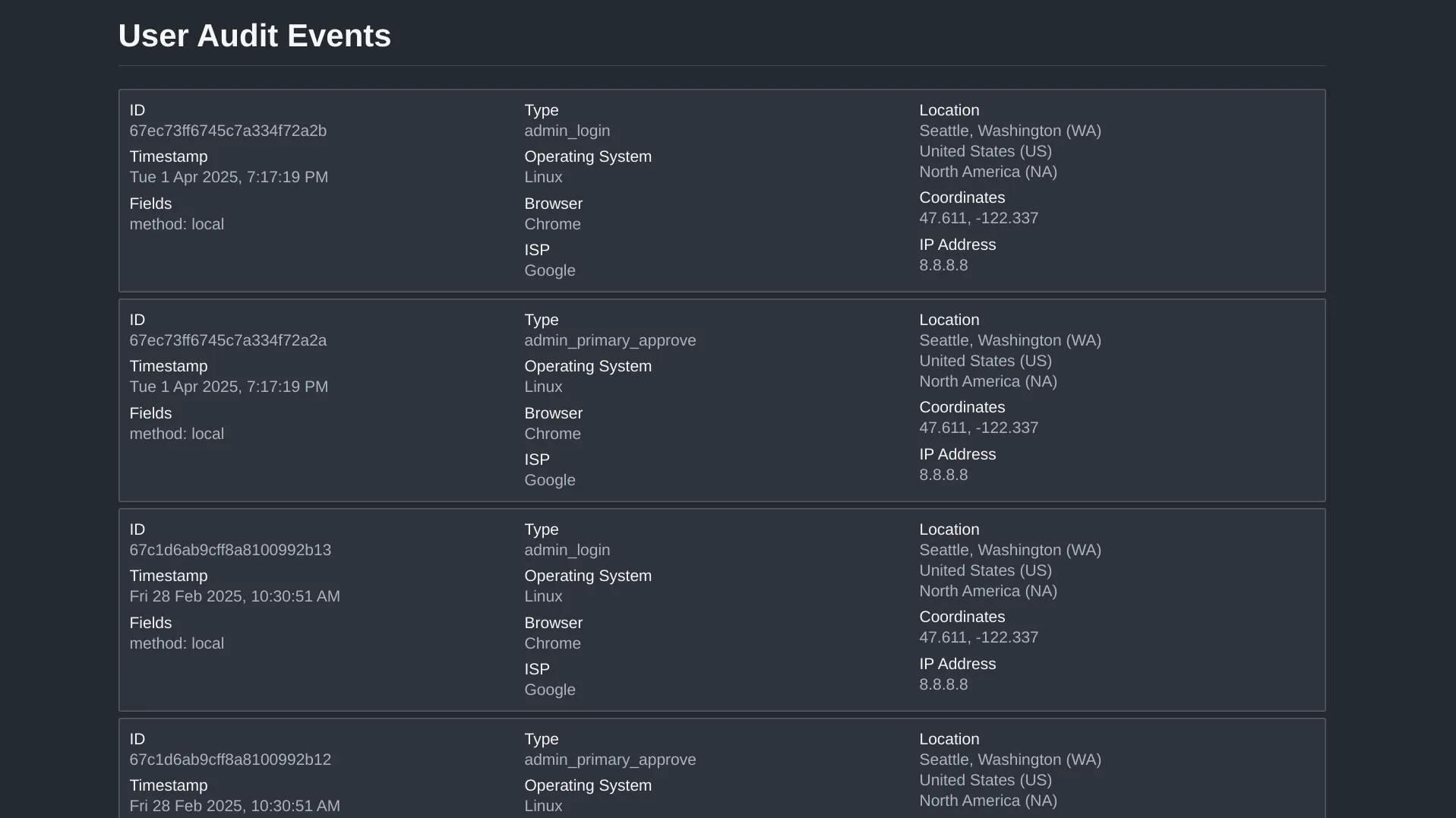
Task: Click the Linux operating system value in the third event
Action: (x=543, y=596)
